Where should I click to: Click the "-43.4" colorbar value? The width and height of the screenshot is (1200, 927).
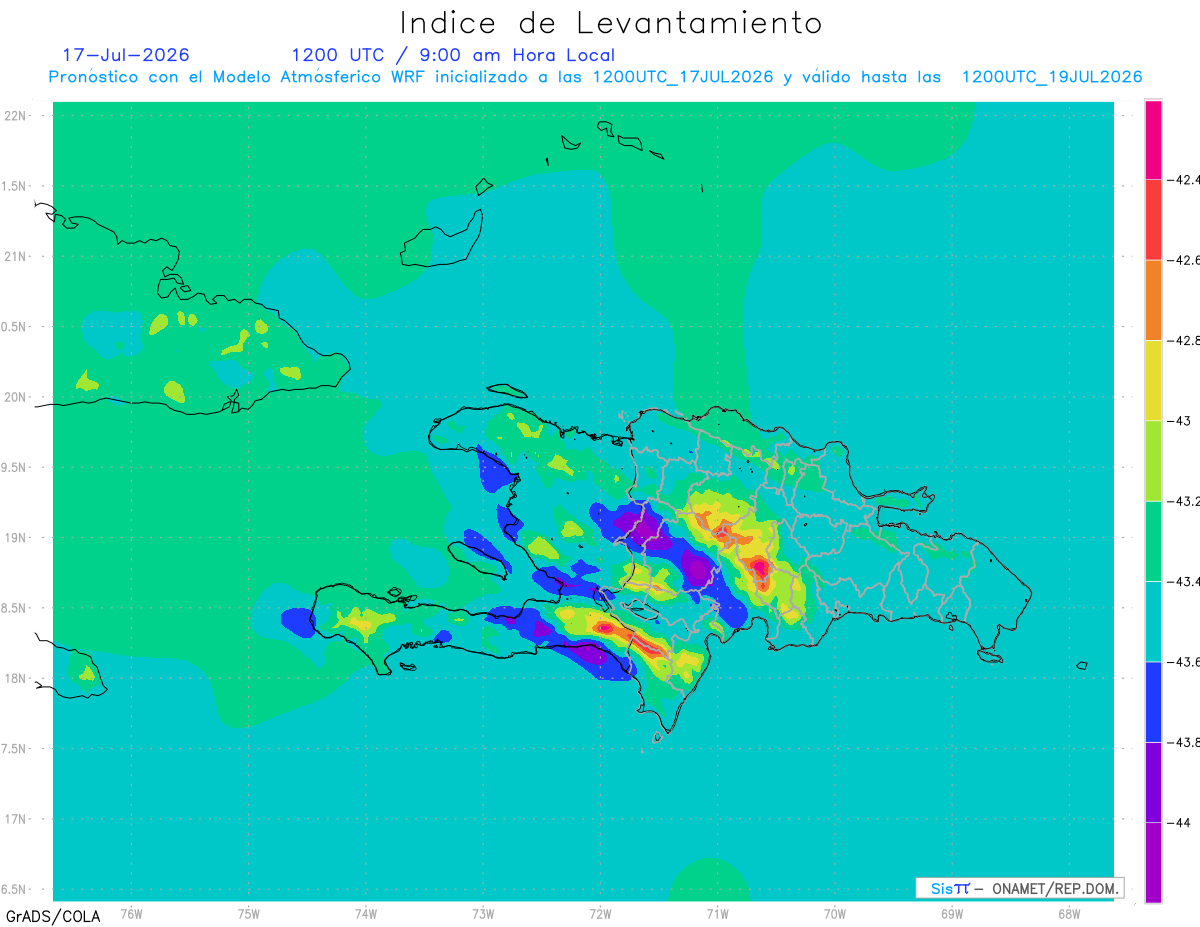[1185, 581]
